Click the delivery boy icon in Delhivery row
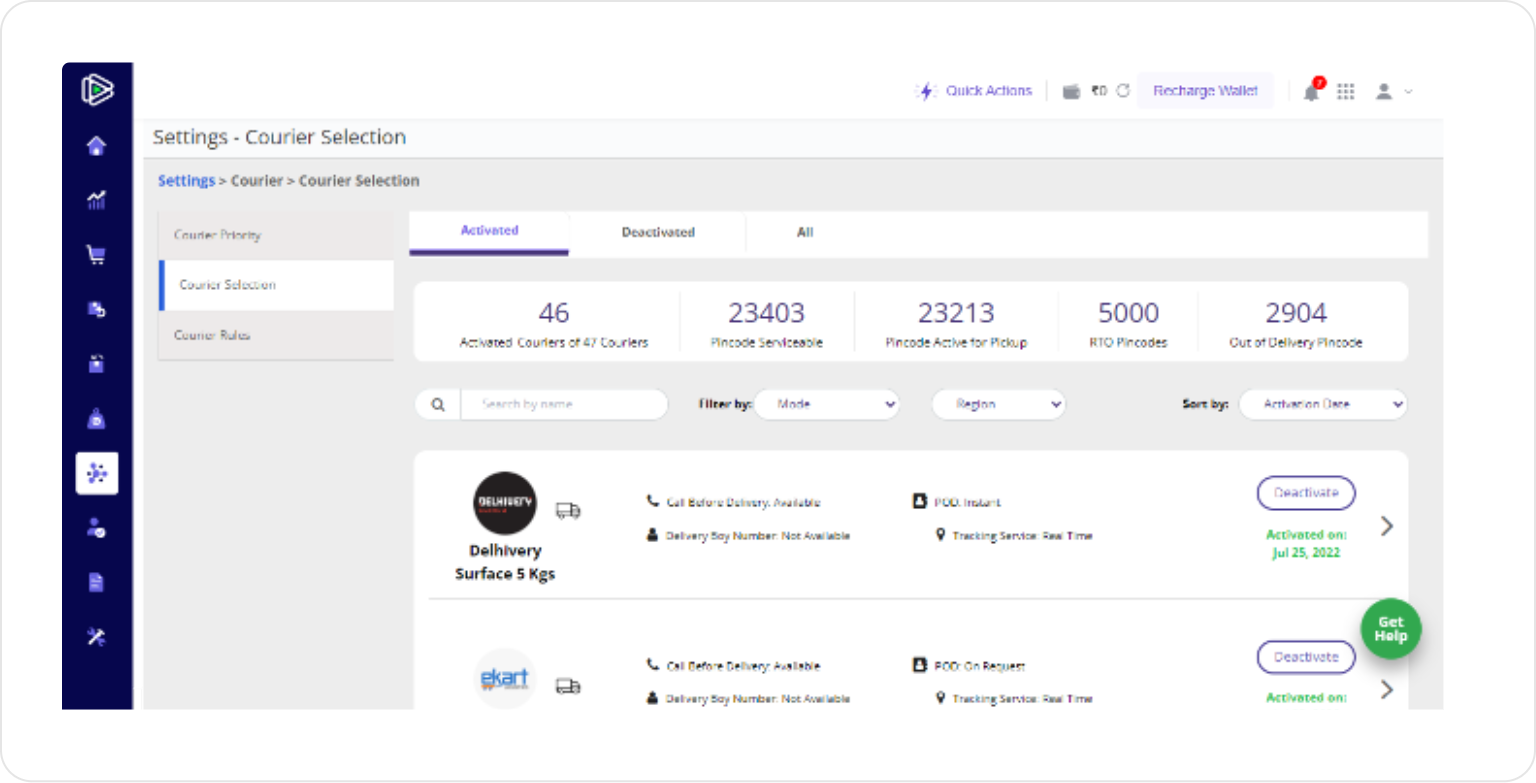 pyautogui.click(x=653, y=535)
